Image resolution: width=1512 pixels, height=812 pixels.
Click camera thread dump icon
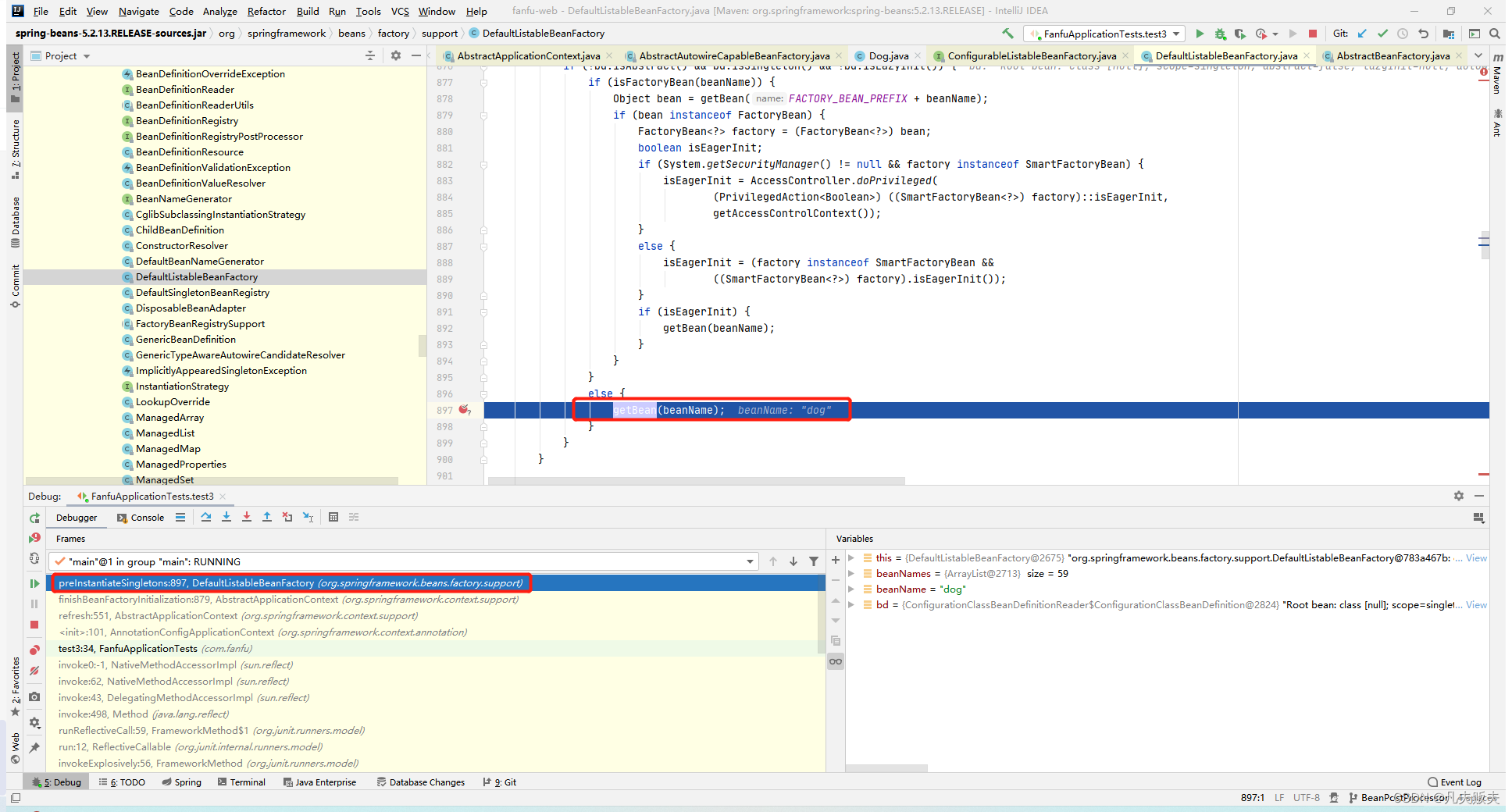(x=34, y=696)
